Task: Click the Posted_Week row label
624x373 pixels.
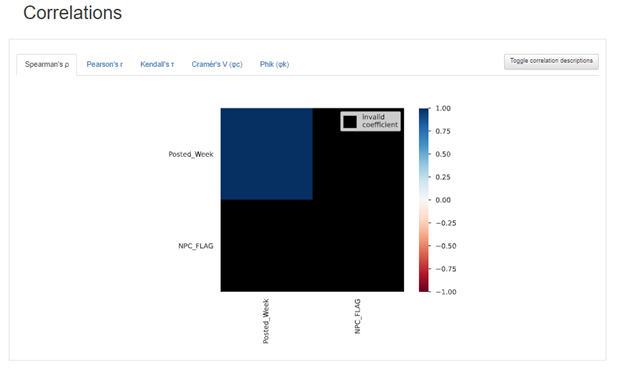Action: coord(191,154)
